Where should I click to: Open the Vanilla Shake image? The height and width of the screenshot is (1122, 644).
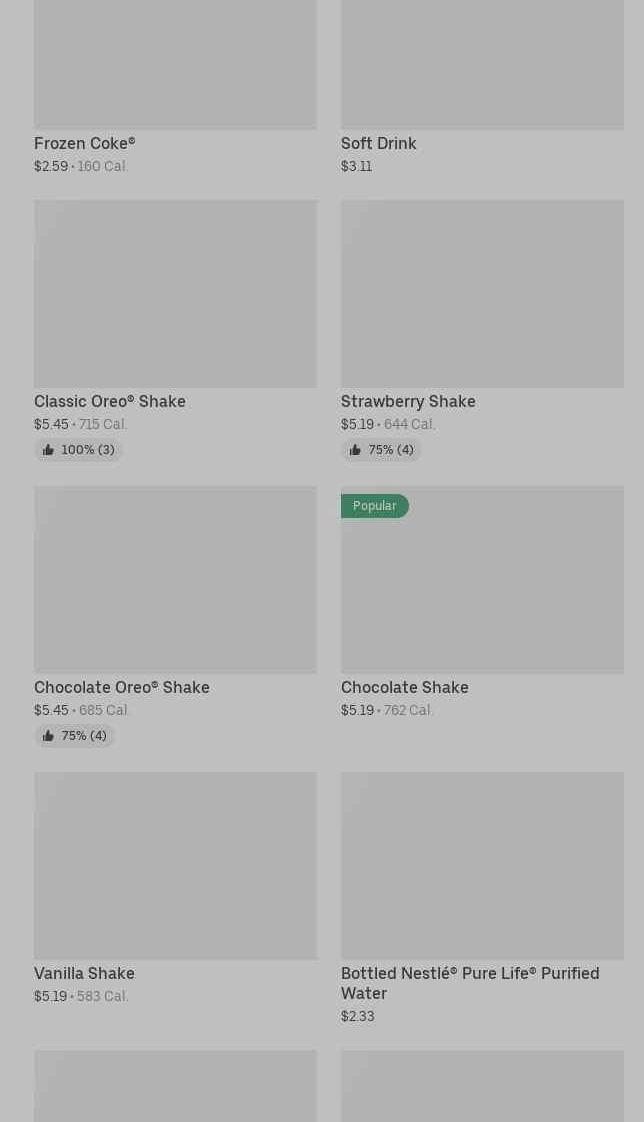click(175, 865)
